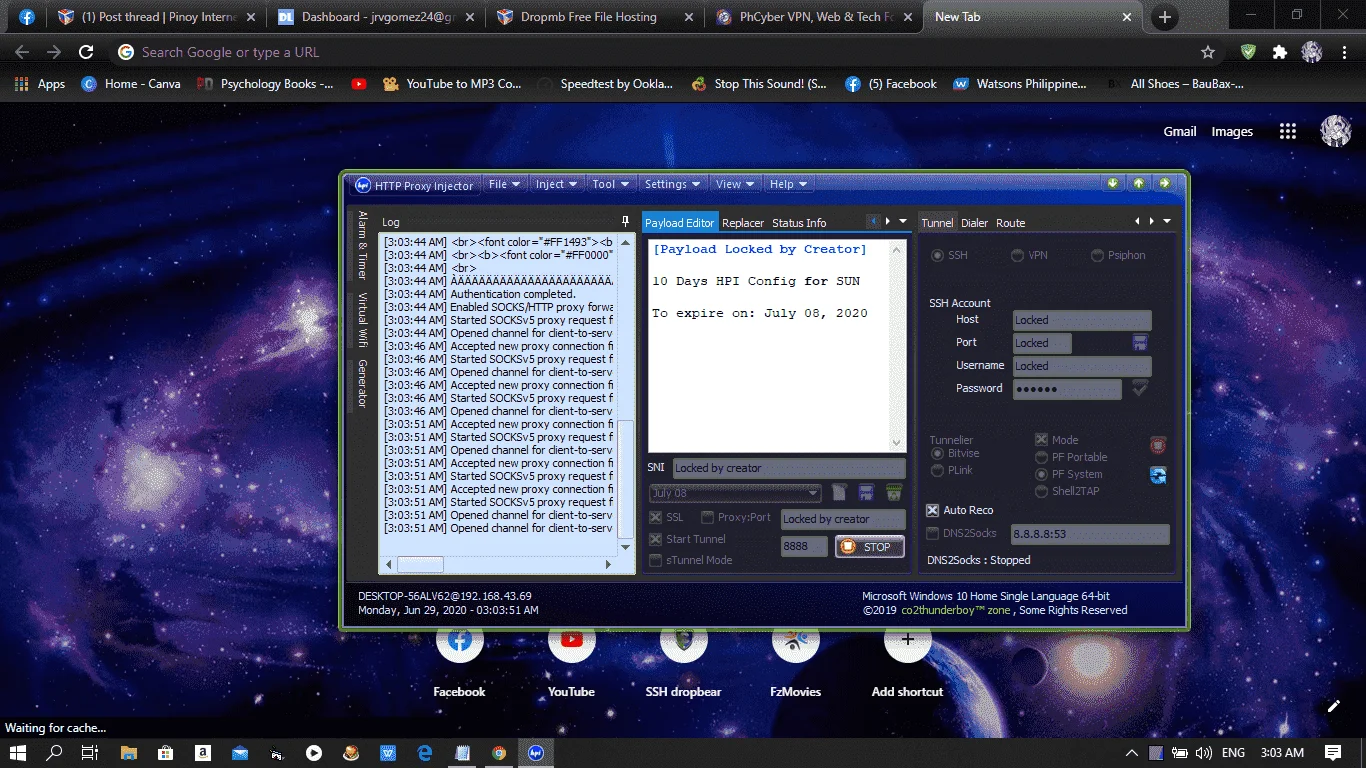Select the Bitvise tunnelier radio button
The height and width of the screenshot is (768, 1366).
point(938,453)
